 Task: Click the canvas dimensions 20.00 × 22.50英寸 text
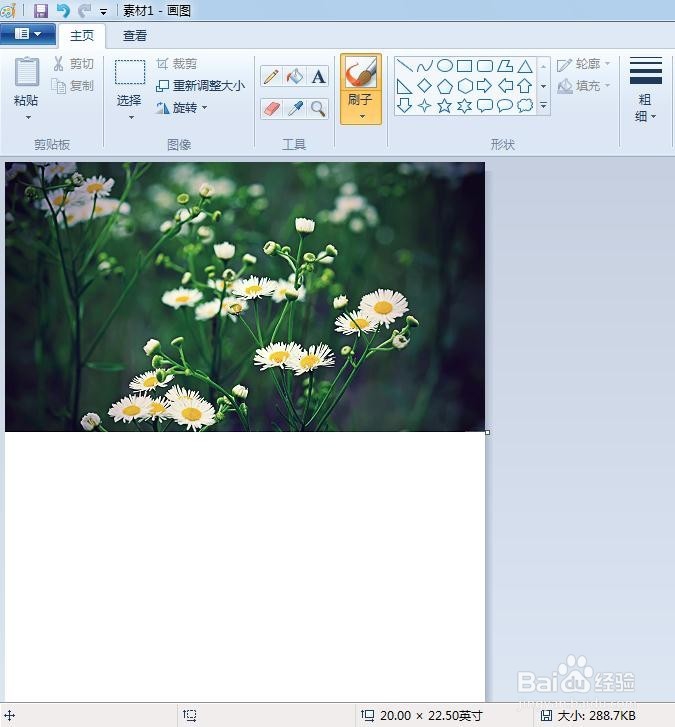pos(432,715)
